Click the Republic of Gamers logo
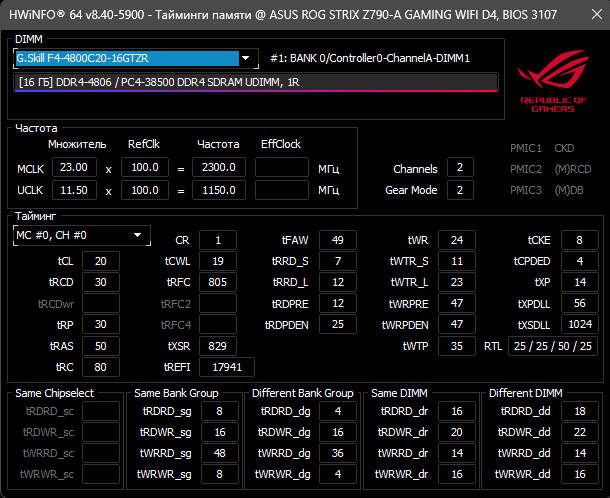 click(x=553, y=81)
